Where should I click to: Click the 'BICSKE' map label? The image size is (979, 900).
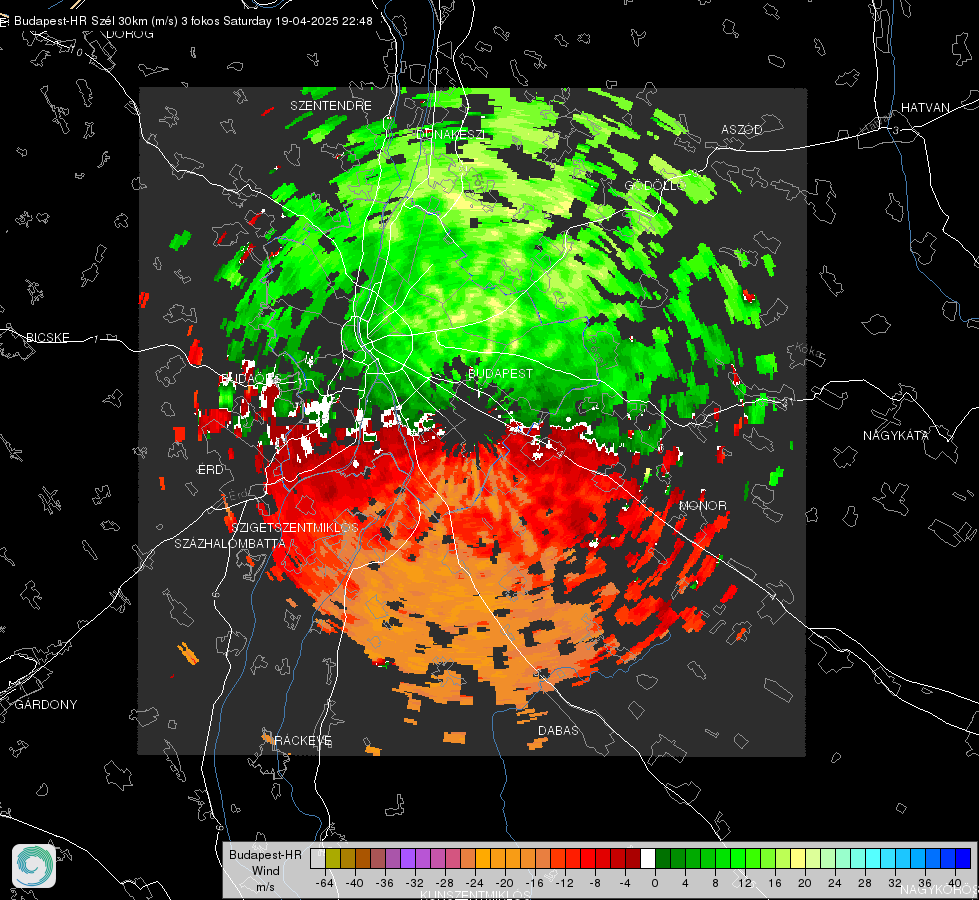coord(48,338)
